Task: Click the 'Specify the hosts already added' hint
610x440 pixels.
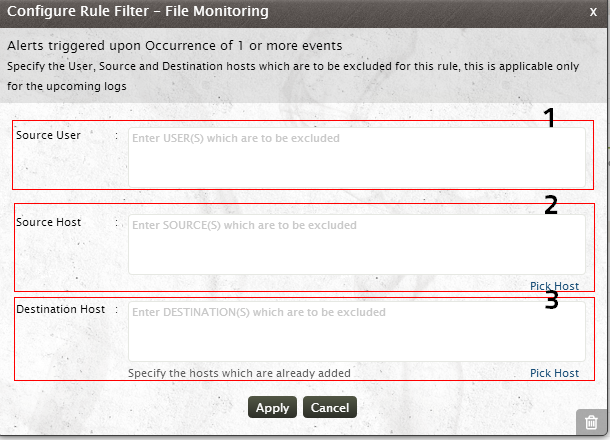Action: coord(239,373)
